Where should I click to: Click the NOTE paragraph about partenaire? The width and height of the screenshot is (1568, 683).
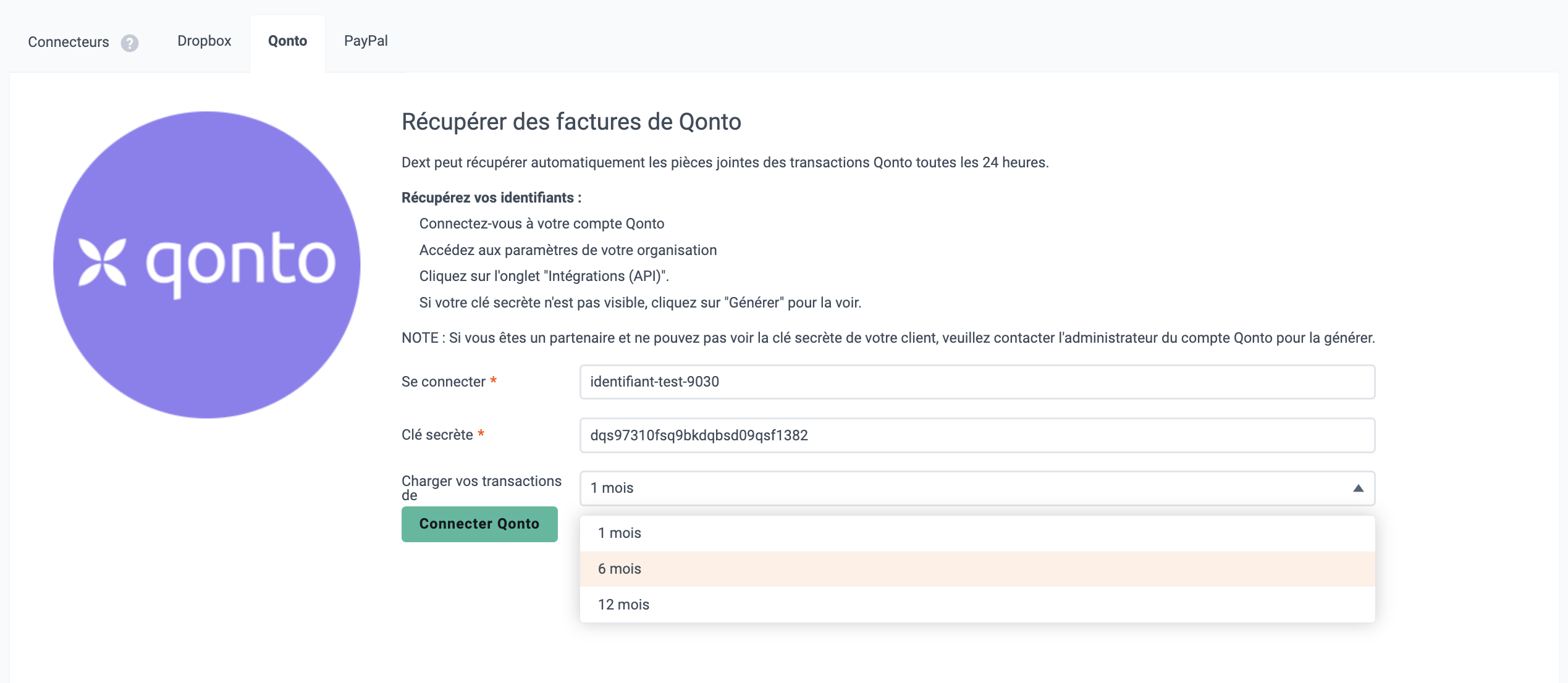[888, 338]
